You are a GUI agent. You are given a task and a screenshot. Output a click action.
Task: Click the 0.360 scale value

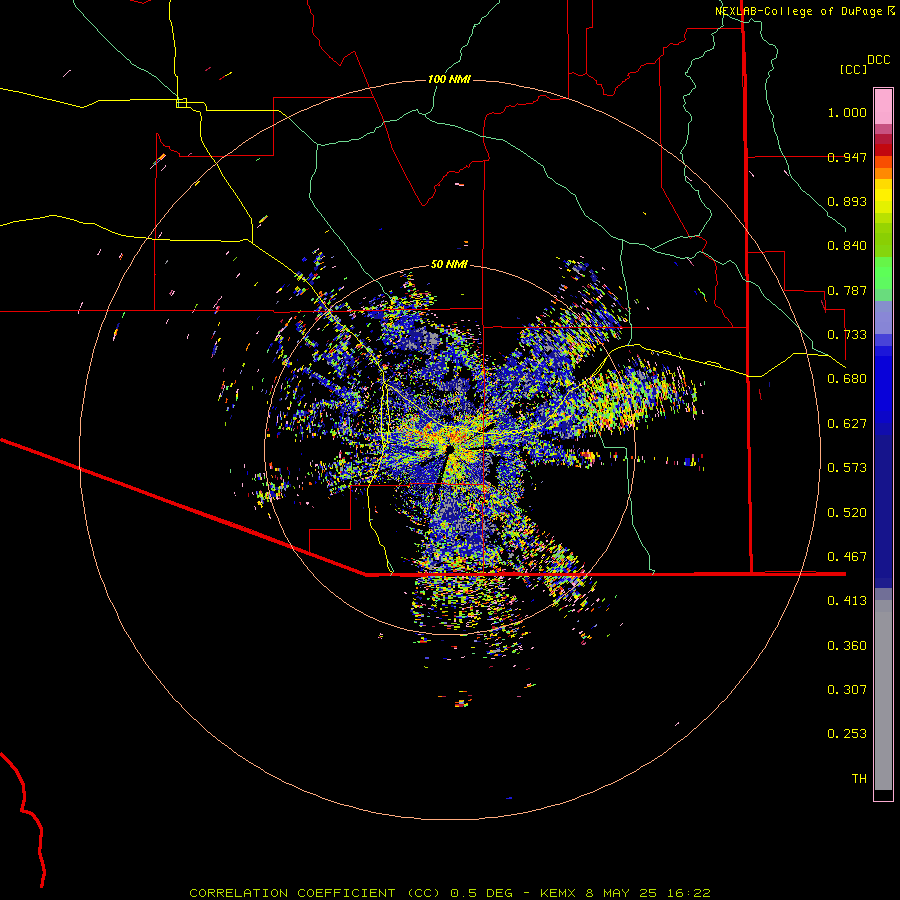847,646
